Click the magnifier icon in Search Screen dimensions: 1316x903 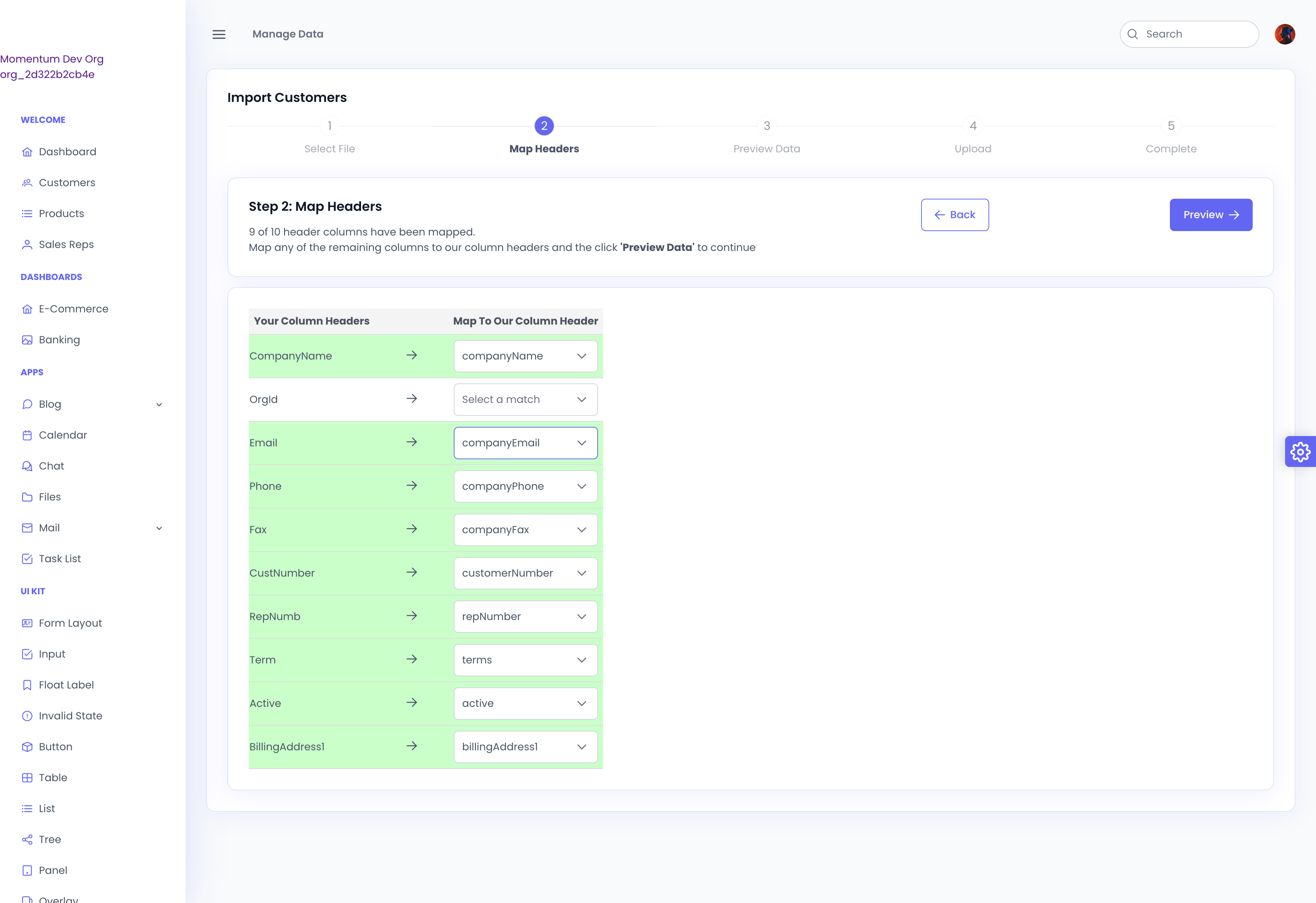click(x=1132, y=34)
